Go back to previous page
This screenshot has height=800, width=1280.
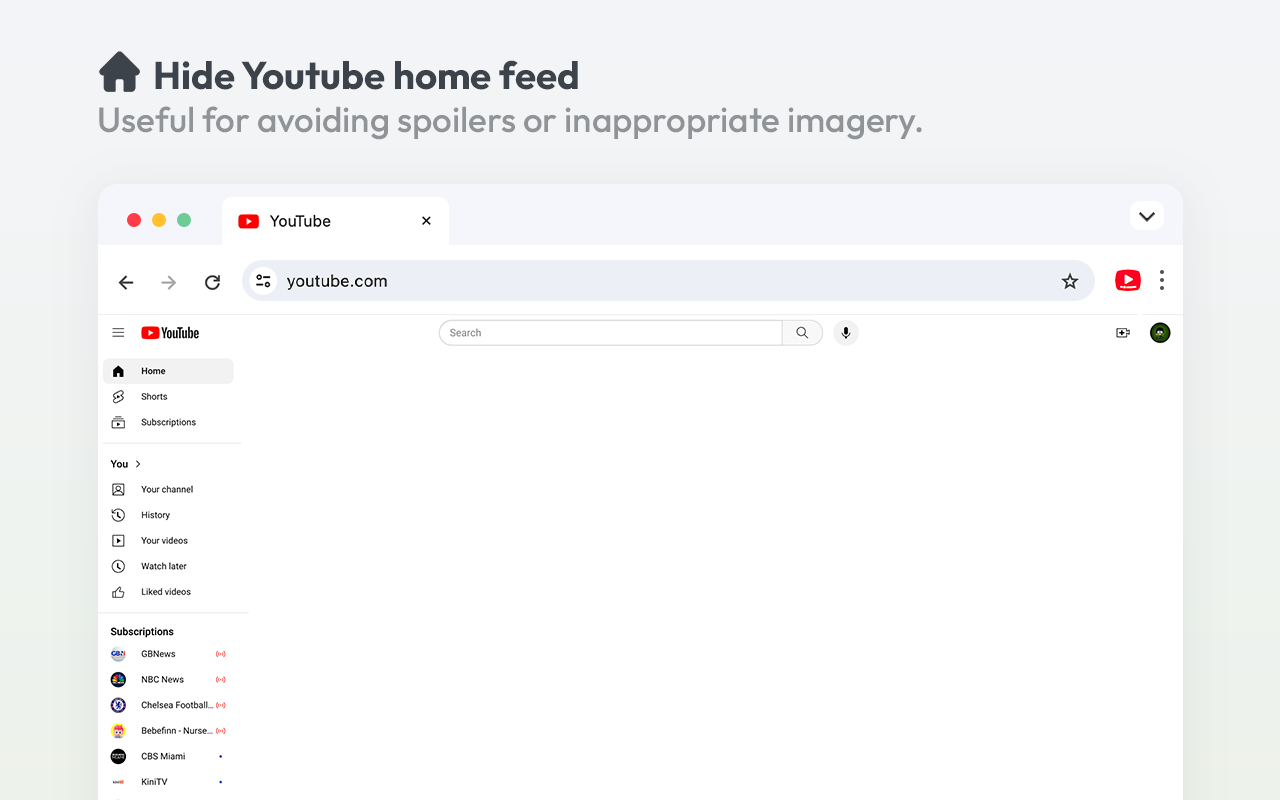click(x=126, y=282)
